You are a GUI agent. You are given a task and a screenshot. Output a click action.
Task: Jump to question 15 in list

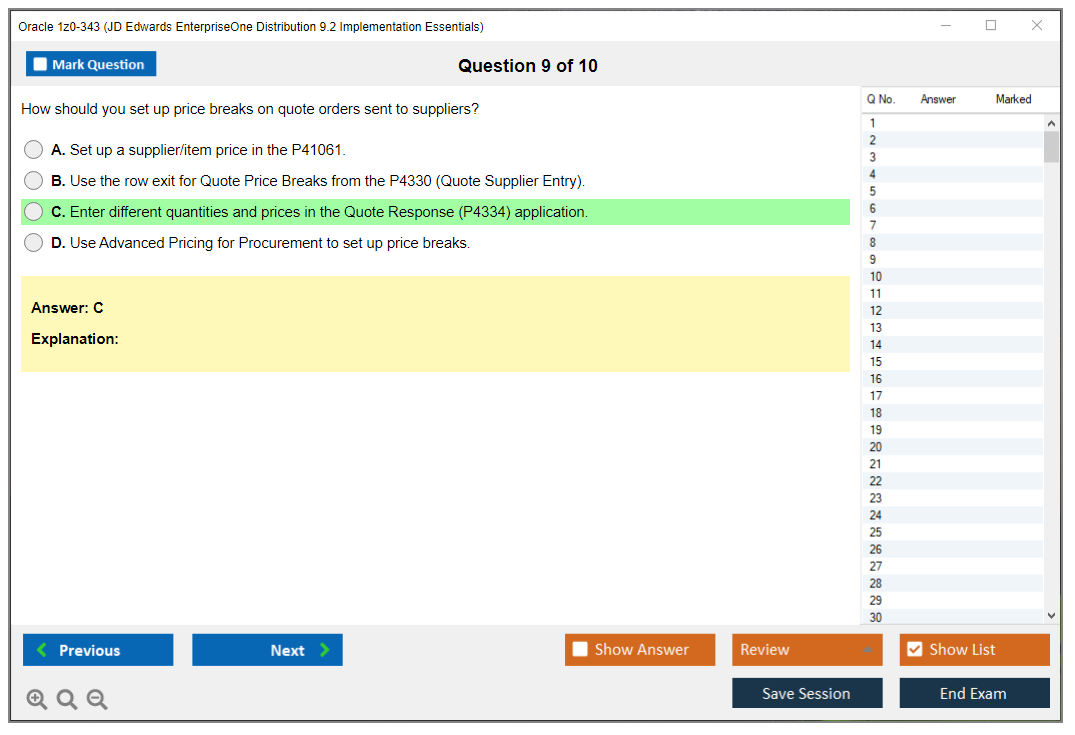pos(876,362)
